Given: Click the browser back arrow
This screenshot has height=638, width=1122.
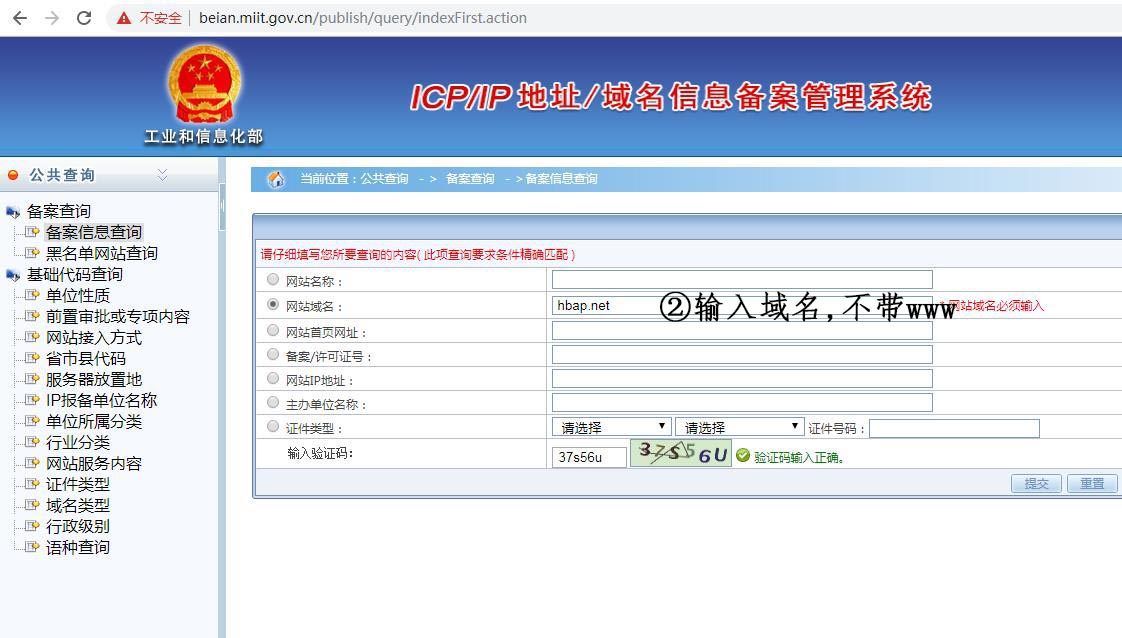Looking at the screenshot, I should tap(20, 18).
